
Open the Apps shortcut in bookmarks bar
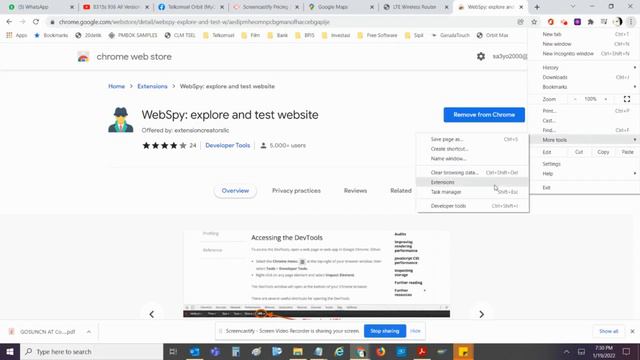click(16, 35)
